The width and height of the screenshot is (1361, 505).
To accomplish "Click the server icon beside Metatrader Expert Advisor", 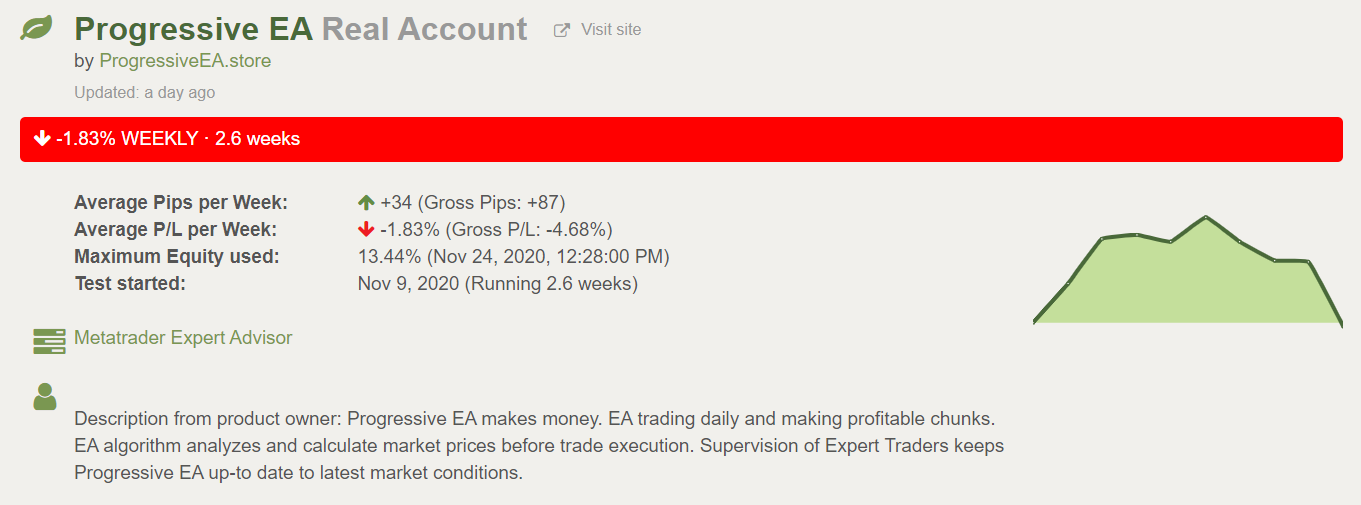I will tap(49, 342).
